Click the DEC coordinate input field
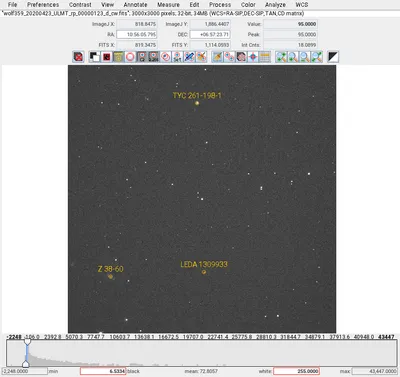The width and height of the screenshot is (400, 377). pos(210,34)
